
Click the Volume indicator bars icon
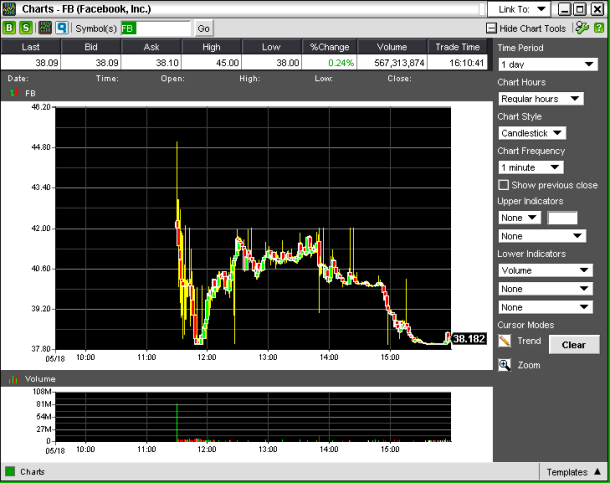(14, 379)
